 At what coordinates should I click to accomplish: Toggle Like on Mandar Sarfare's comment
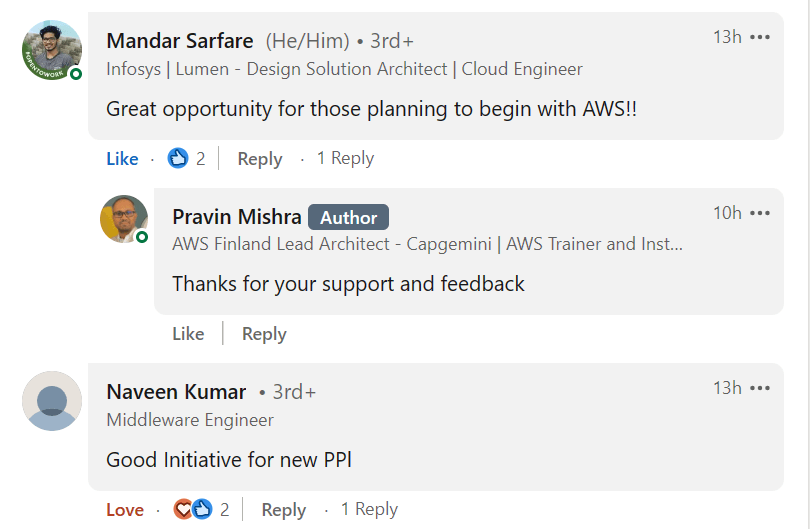point(122,158)
